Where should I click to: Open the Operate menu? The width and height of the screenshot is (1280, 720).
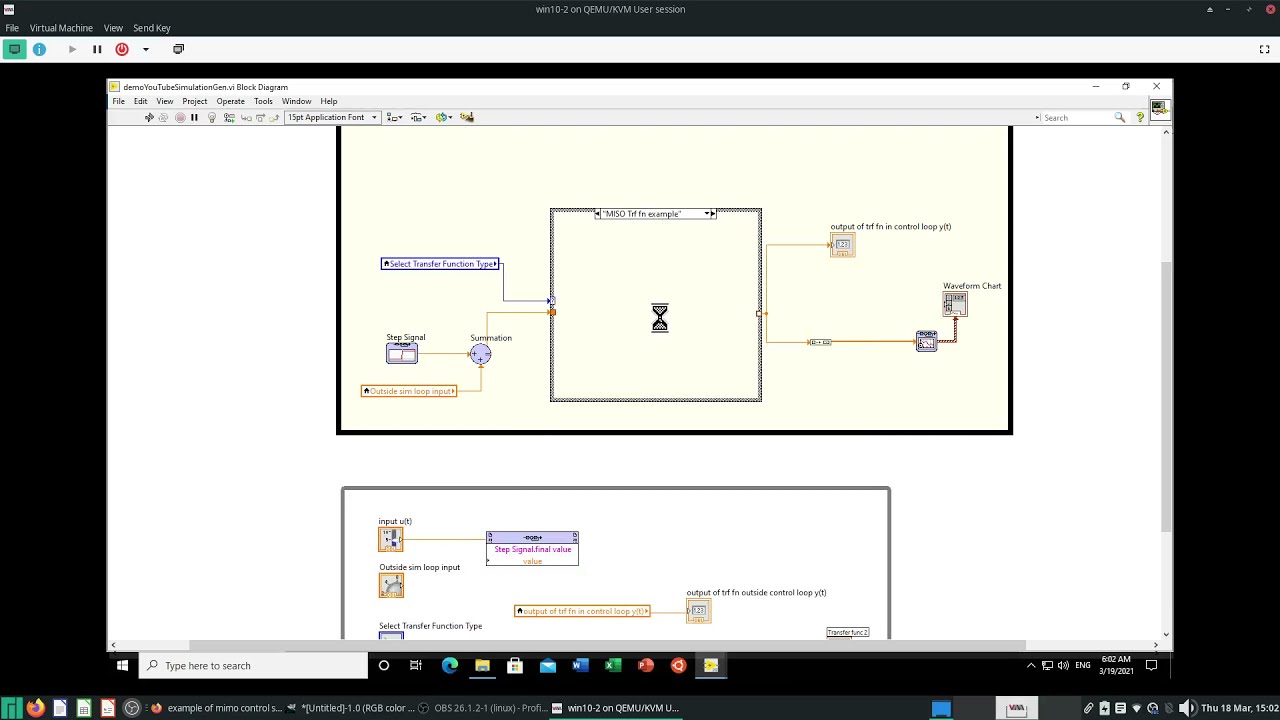[x=230, y=101]
